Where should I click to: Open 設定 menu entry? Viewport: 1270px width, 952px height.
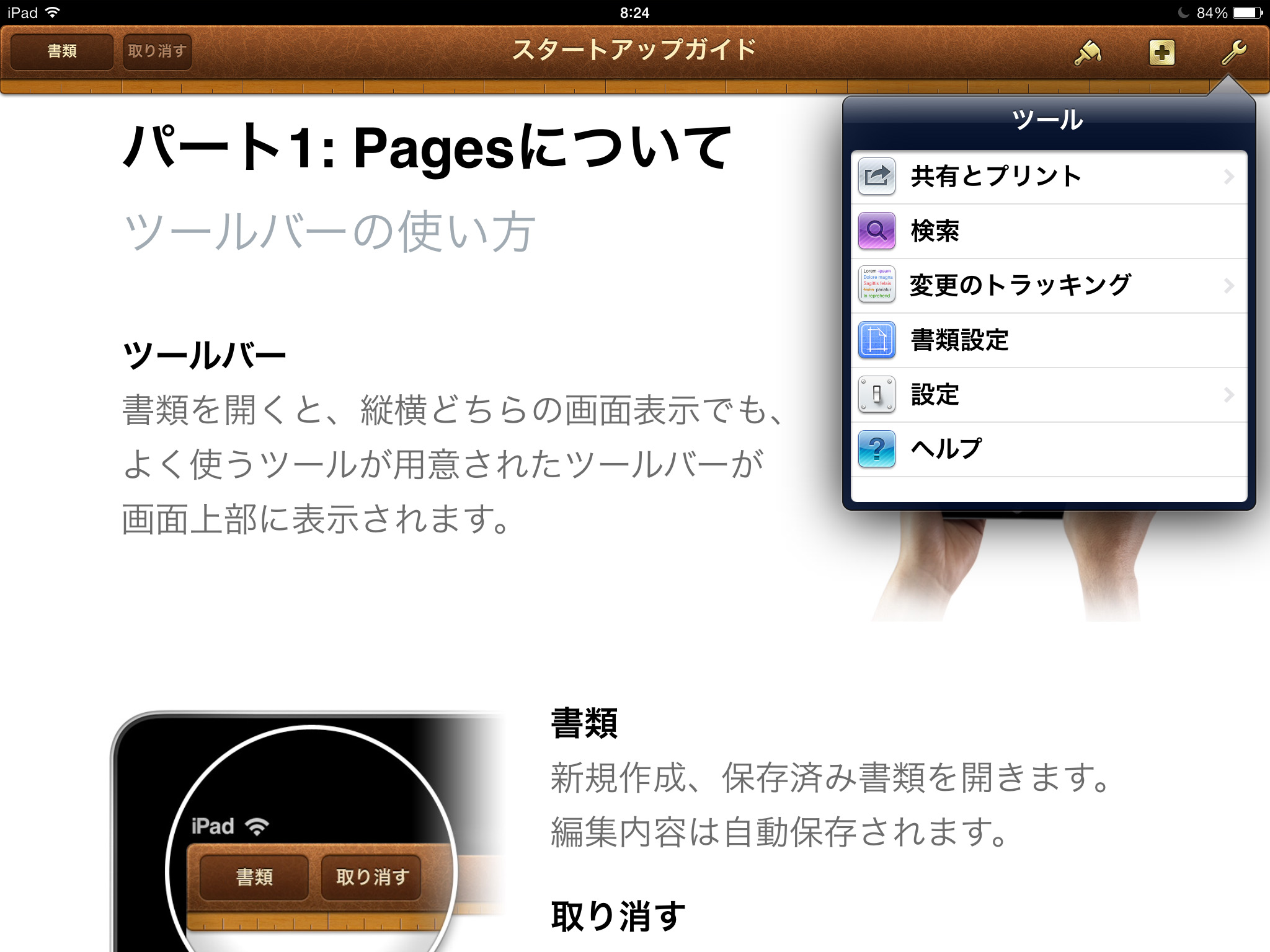(x=1049, y=395)
